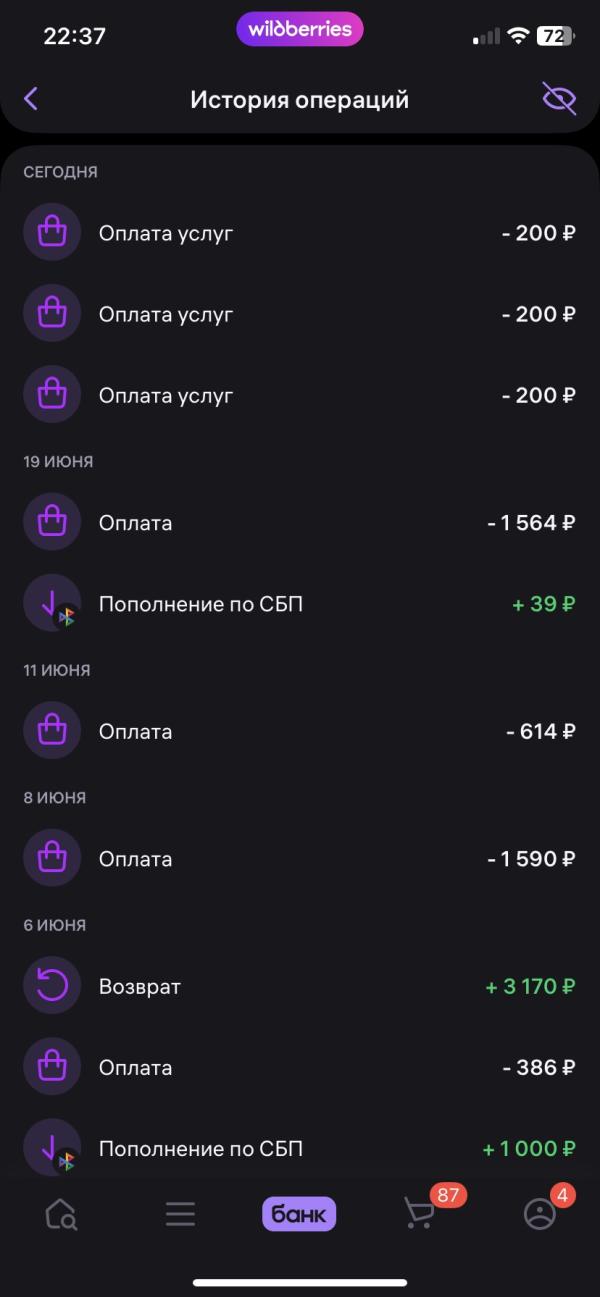Image resolution: width=600 pixels, height=1297 pixels.
Task: Tap shopping bag icon of first Оплата услуг
Action: (x=52, y=233)
